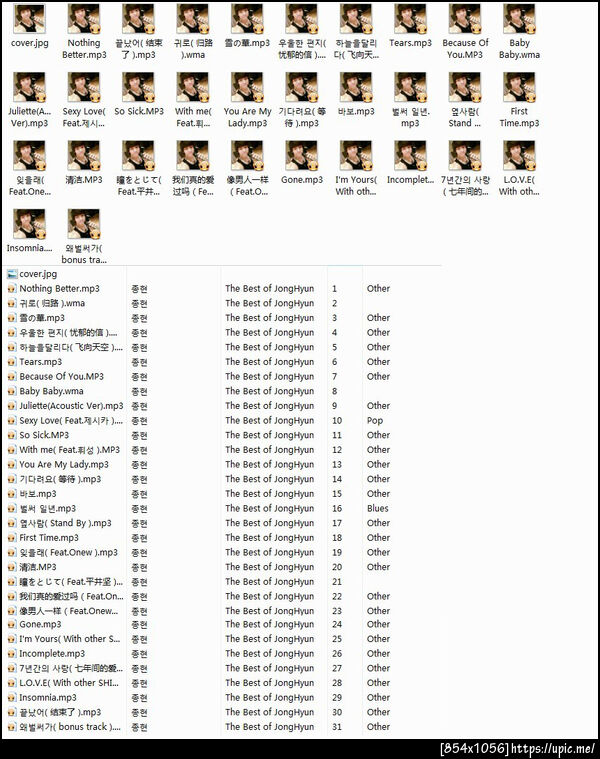
Task: Click track number 31 in the list
Action: point(337,727)
